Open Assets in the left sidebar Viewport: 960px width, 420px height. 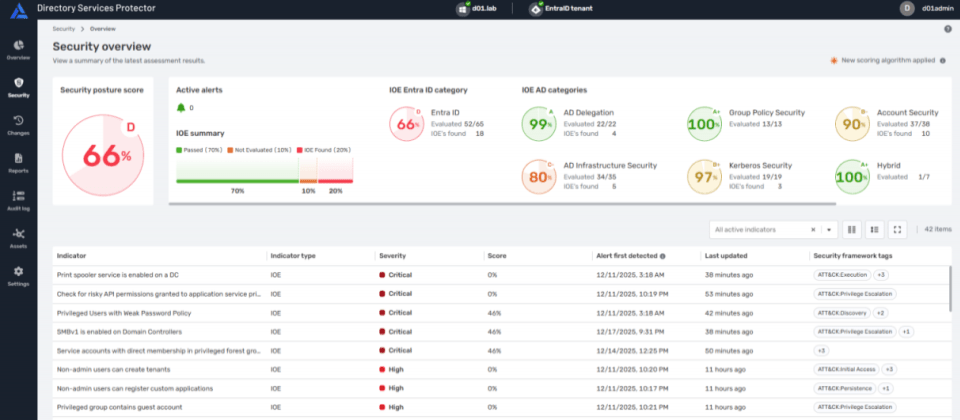[x=18, y=237]
